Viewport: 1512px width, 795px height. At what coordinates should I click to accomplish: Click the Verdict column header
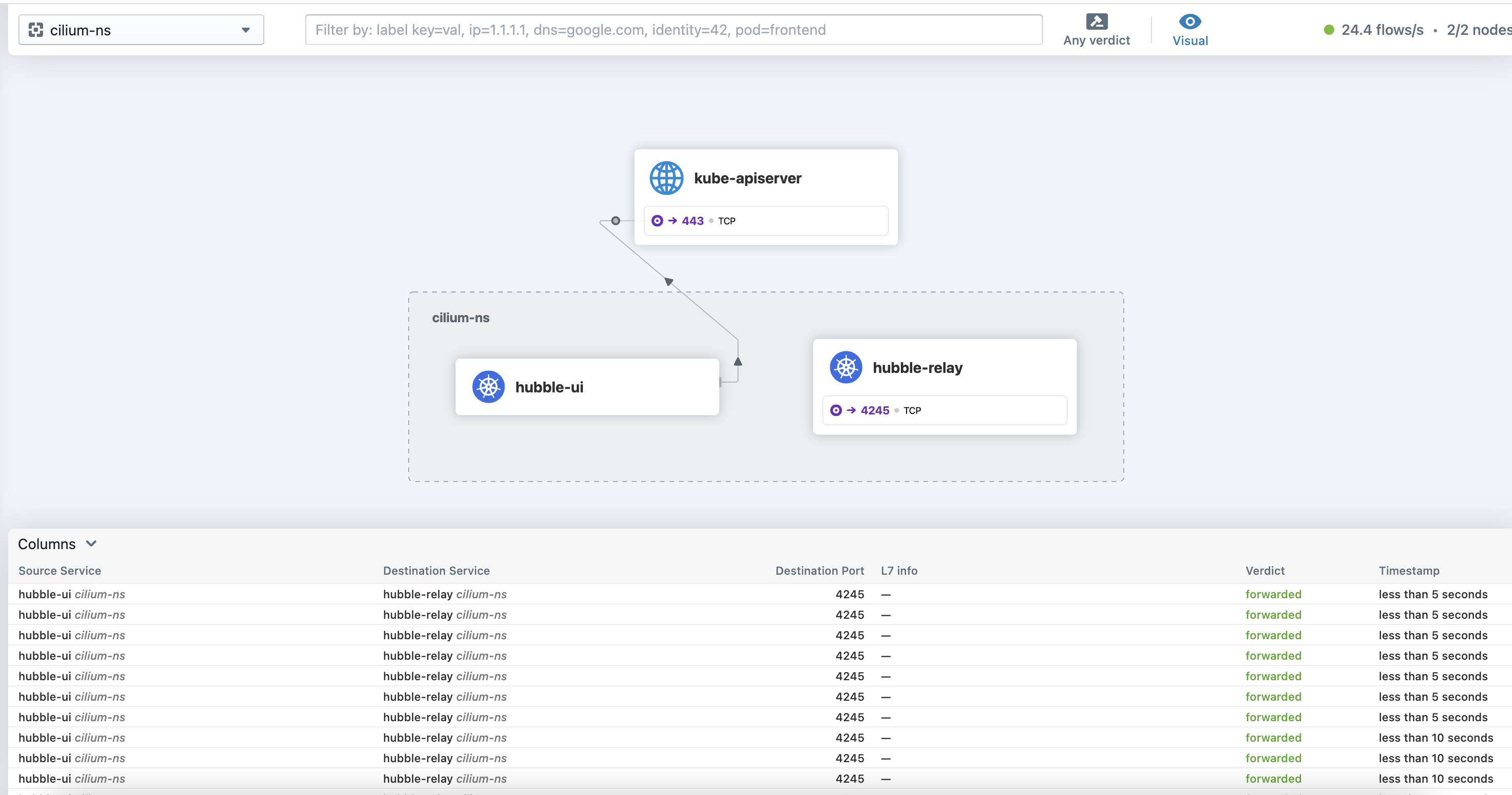coord(1265,571)
